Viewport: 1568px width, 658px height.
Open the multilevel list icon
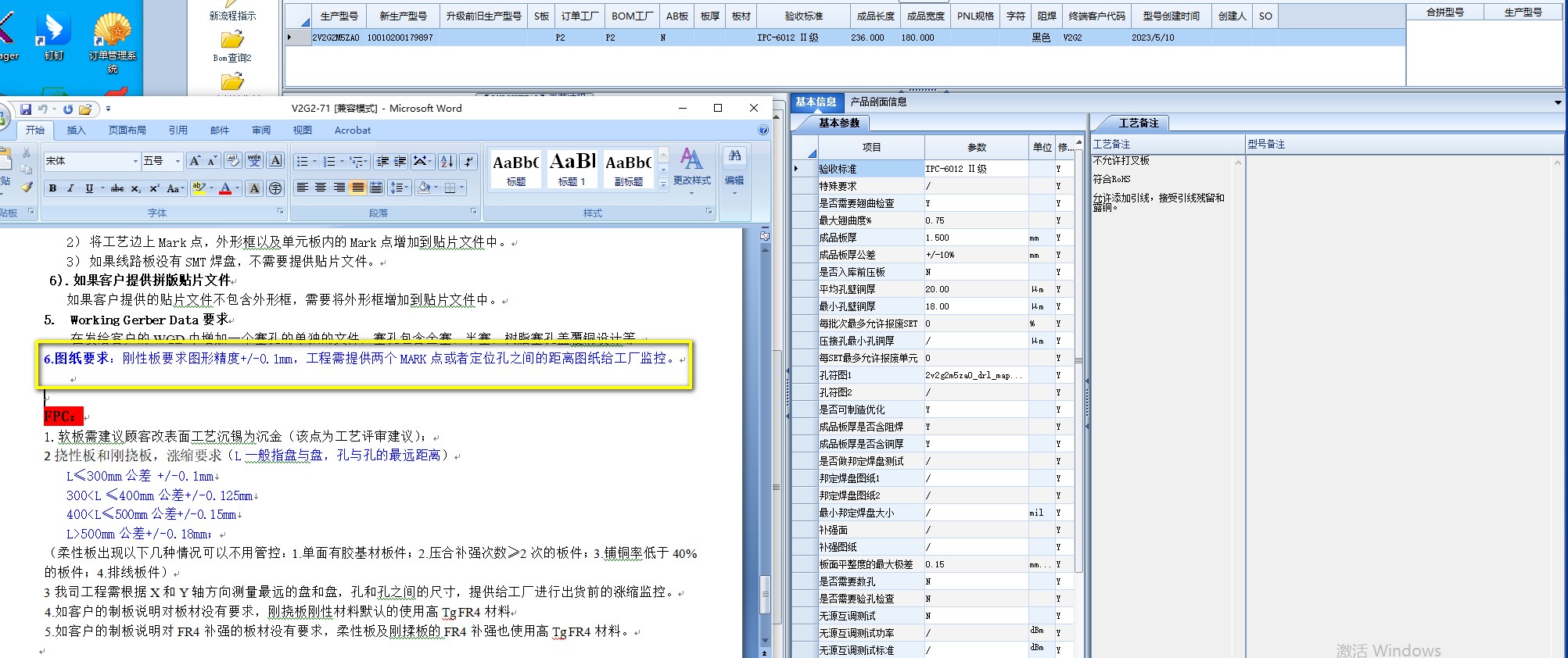[358, 162]
